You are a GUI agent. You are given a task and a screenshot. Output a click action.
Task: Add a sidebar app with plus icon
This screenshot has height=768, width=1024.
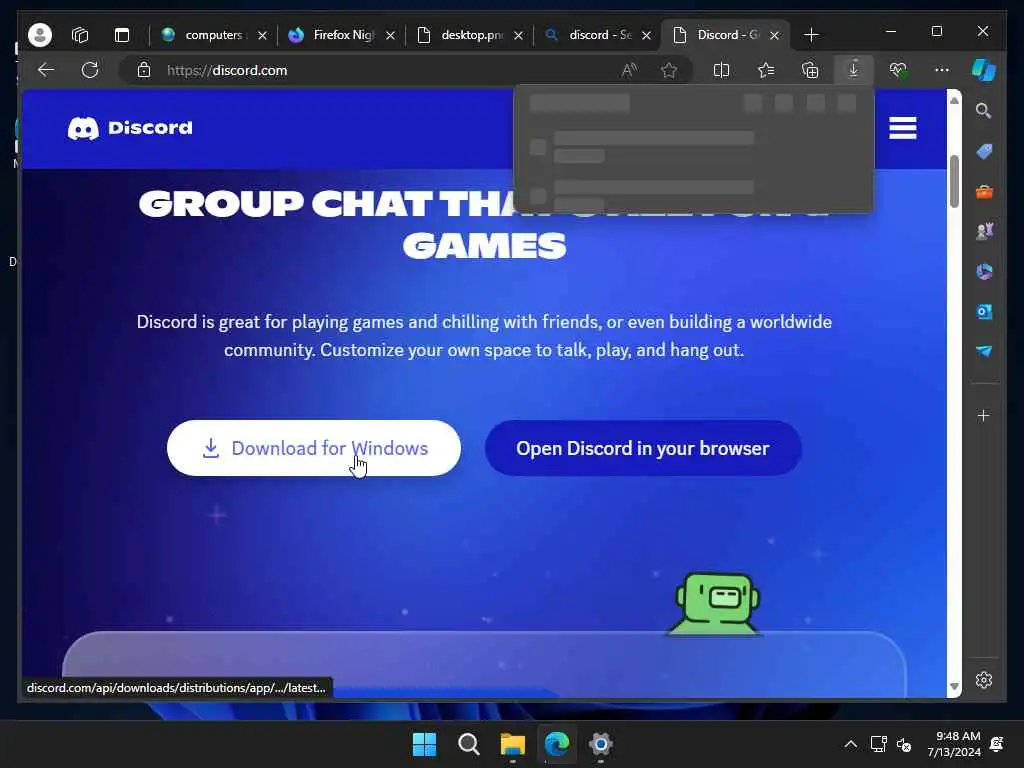(984, 415)
